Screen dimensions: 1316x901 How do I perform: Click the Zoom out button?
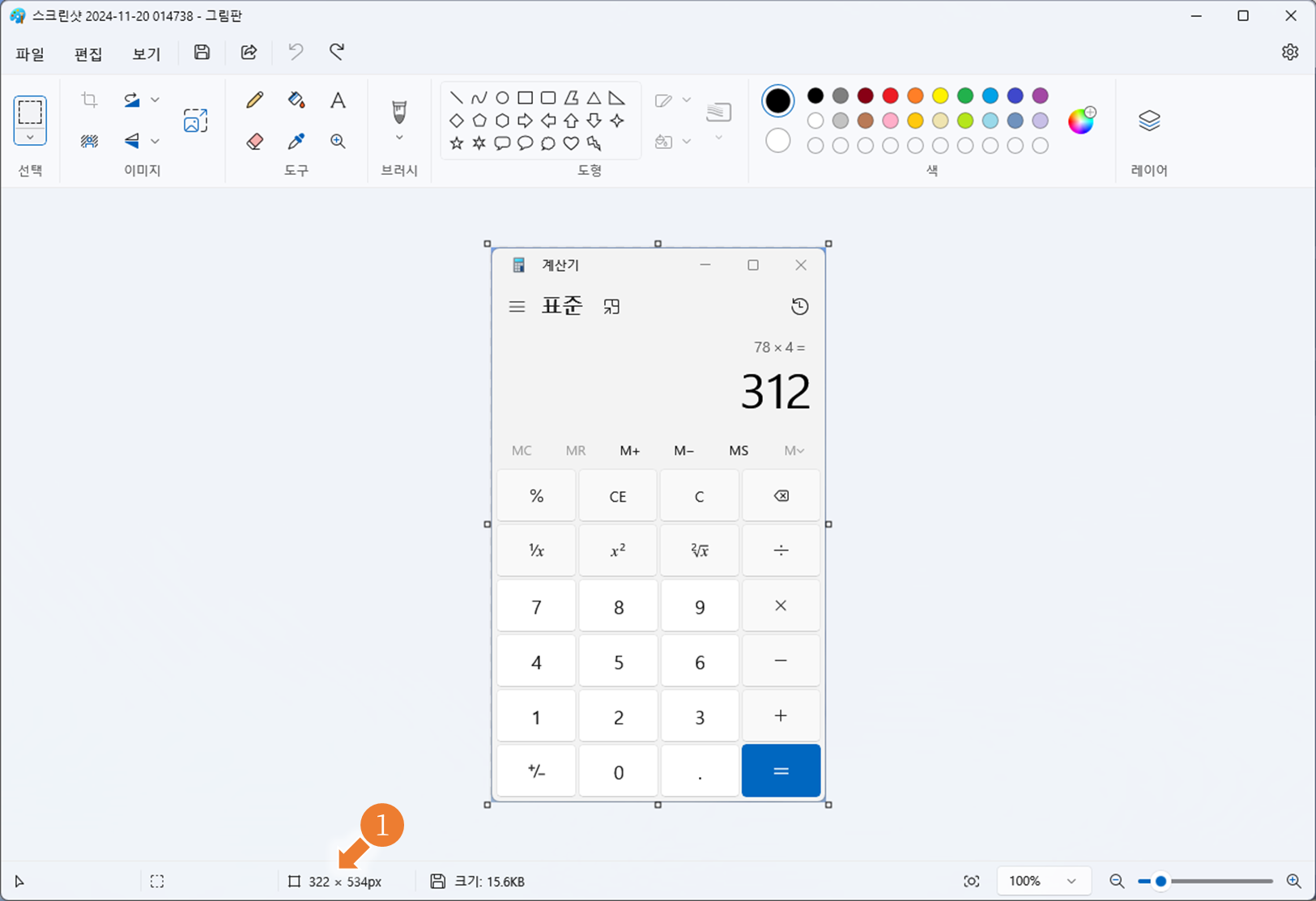point(1117,882)
